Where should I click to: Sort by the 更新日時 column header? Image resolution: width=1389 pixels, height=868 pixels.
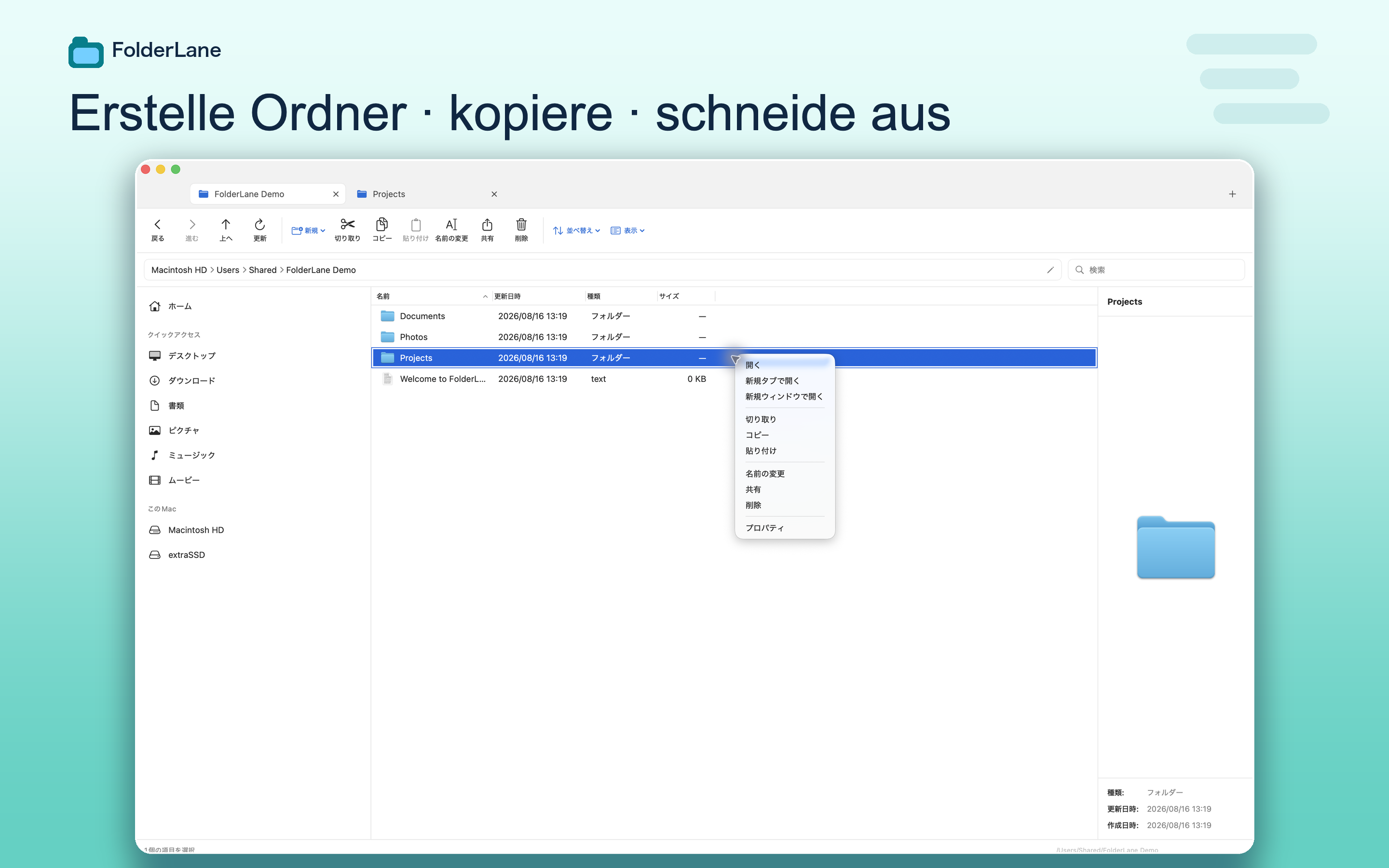point(538,296)
